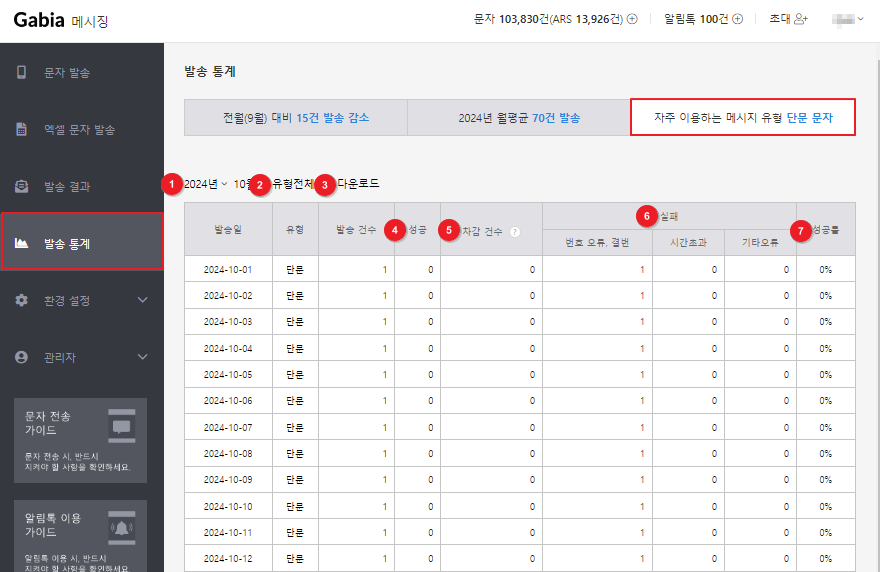Viewport: 880px width, 572px height.
Task: Click the plus icon next to 알림톡 100건
Action: (x=737, y=19)
